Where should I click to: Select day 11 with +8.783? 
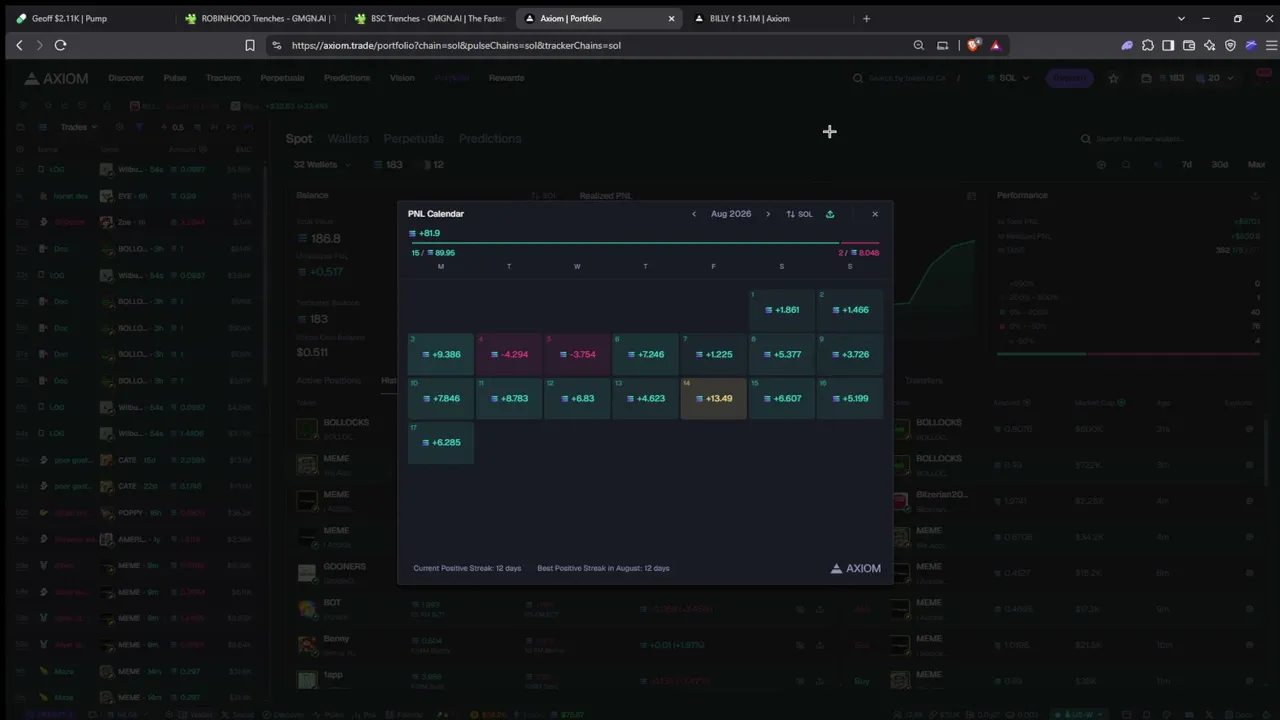point(509,398)
